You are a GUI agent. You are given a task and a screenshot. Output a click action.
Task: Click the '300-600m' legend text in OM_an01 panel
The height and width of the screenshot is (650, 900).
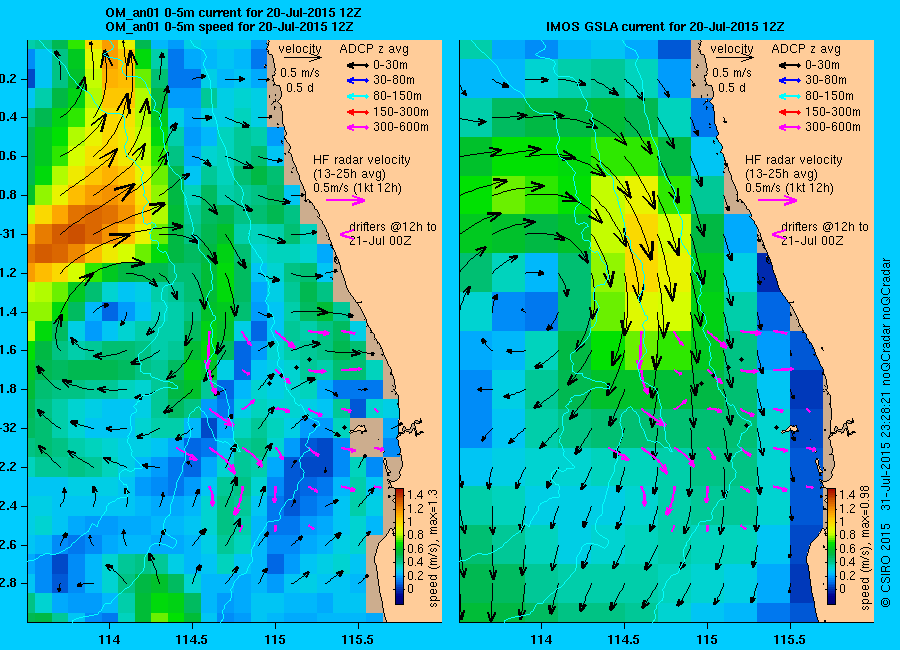tap(401, 127)
